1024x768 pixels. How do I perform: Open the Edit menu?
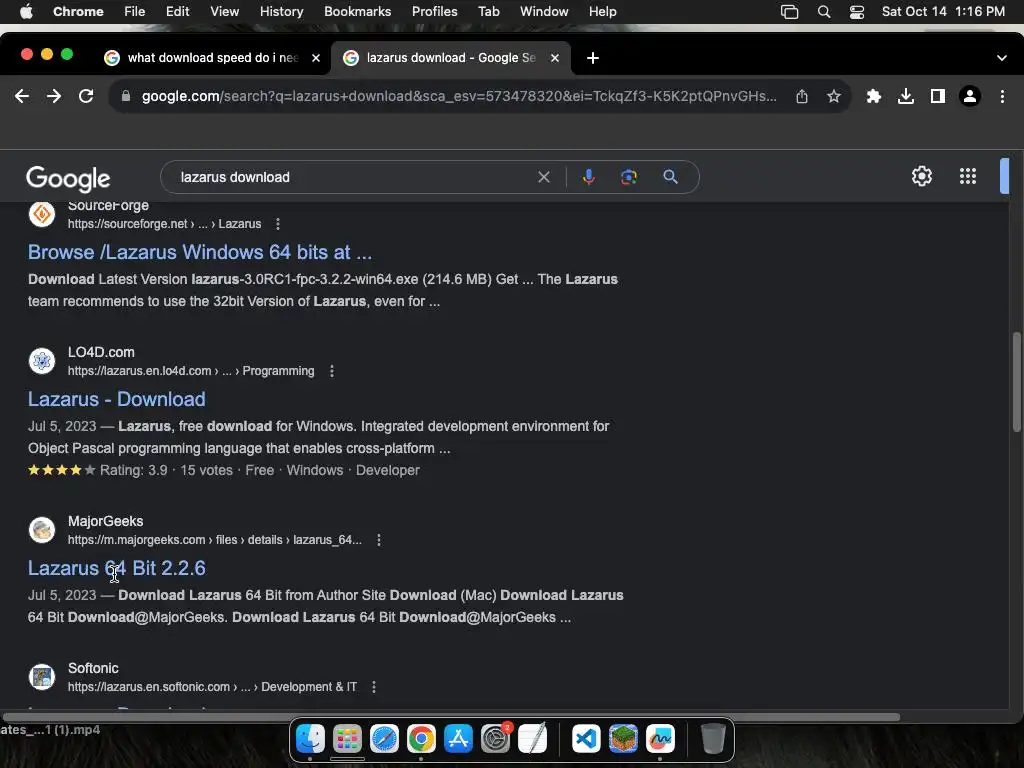(x=177, y=11)
